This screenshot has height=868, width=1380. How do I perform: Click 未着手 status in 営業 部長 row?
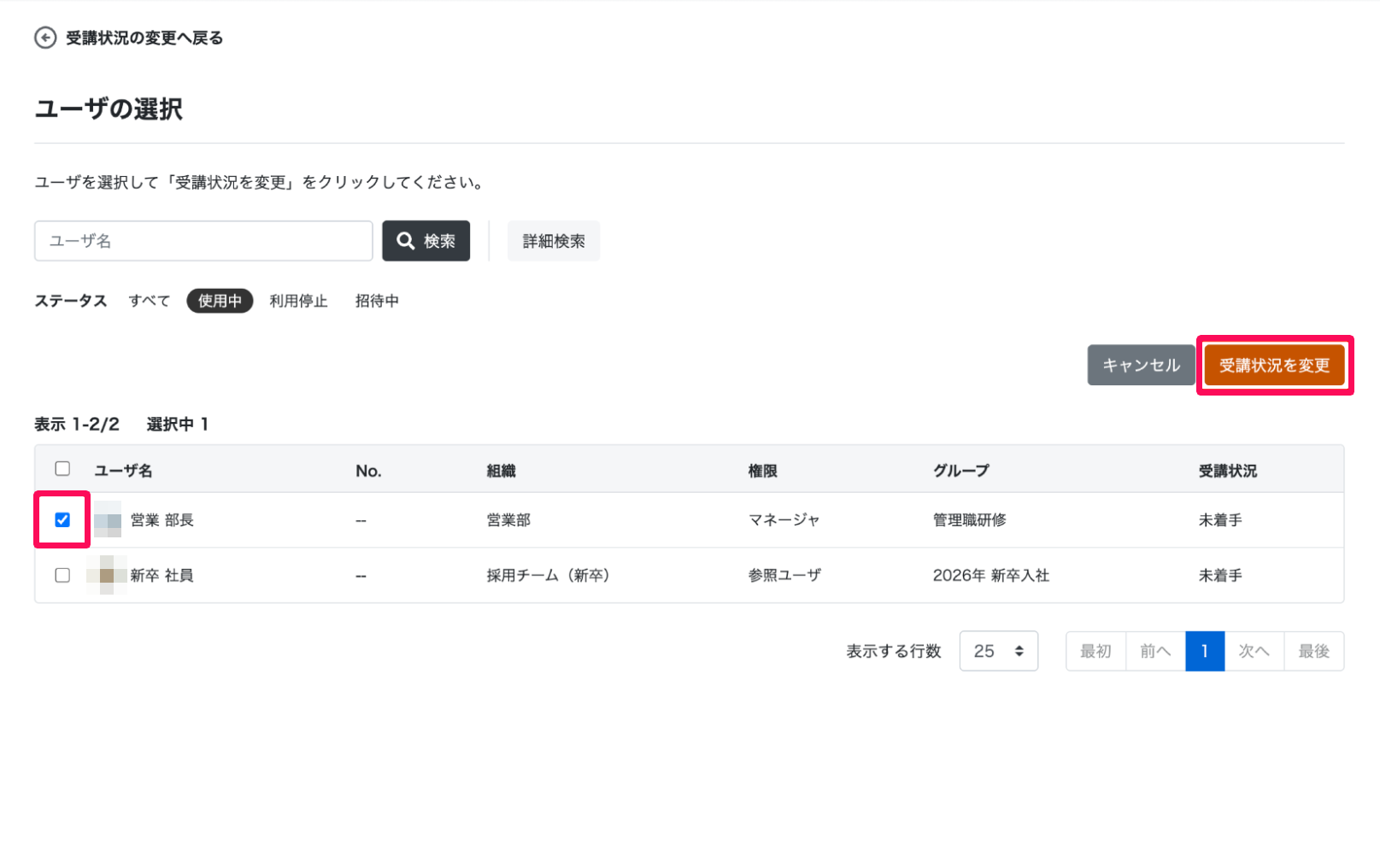pyautogui.click(x=1220, y=520)
